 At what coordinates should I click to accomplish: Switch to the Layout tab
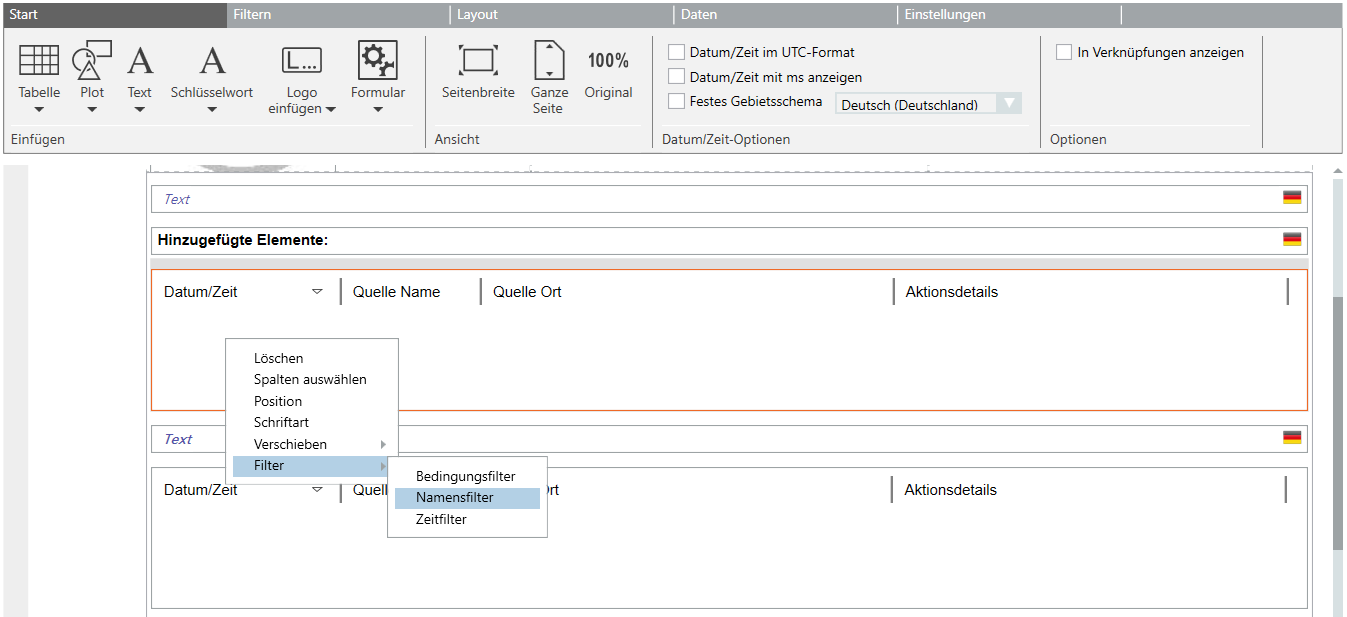tap(478, 15)
